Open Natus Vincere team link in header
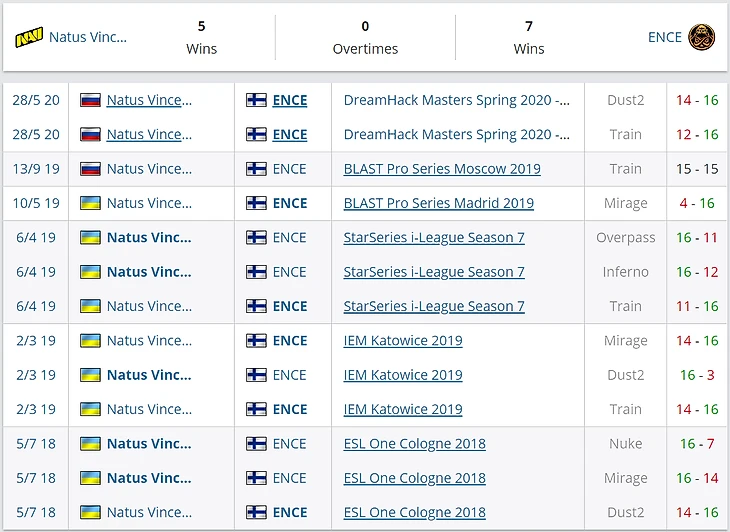 point(88,37)
